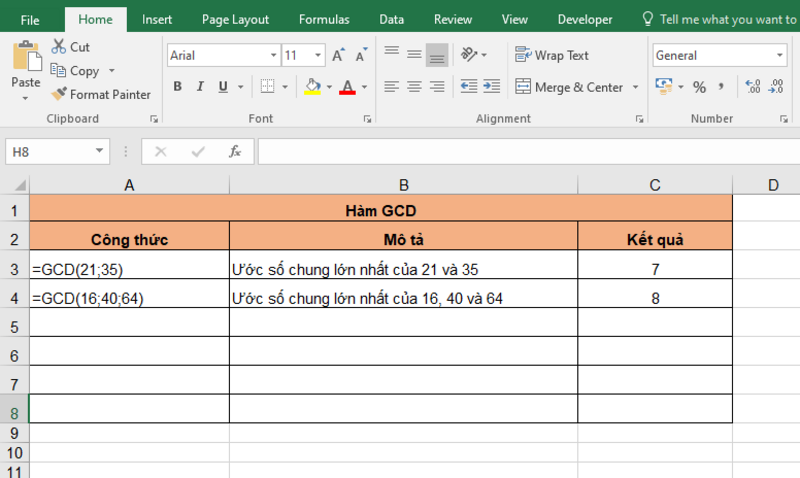Open the font size dropdown

click(x=318, y=55)
